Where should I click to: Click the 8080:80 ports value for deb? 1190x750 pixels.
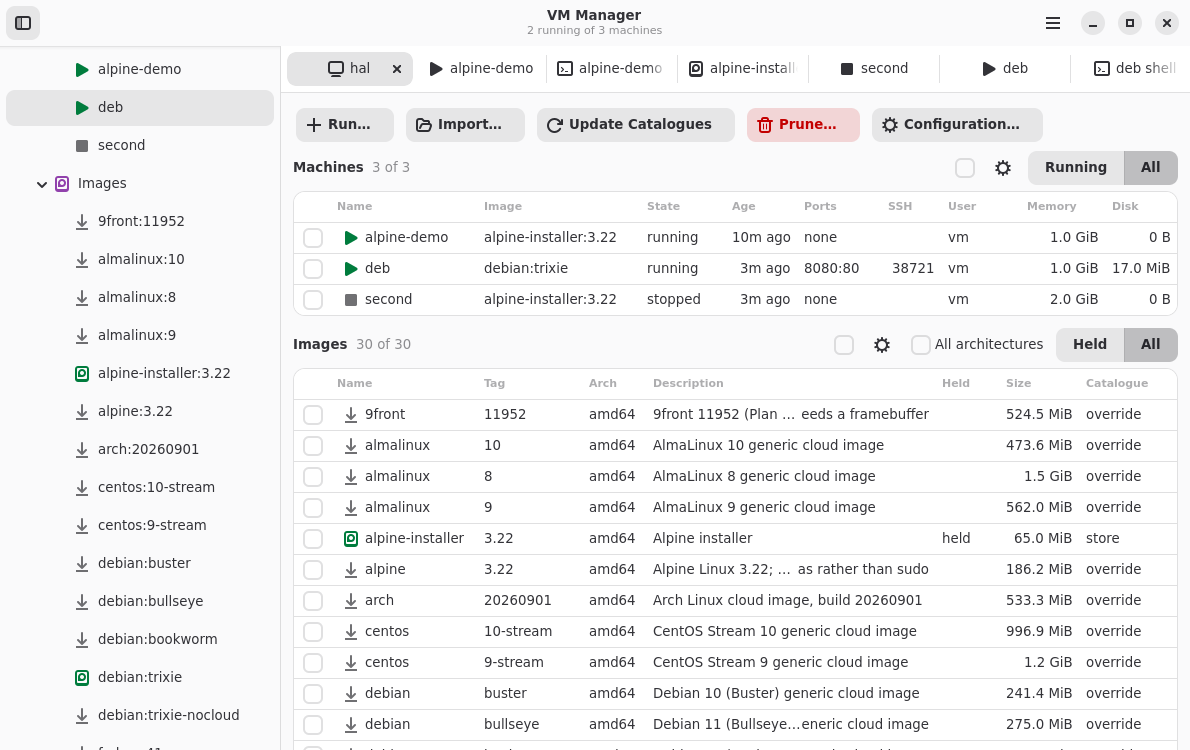click(x=831, y=269)
